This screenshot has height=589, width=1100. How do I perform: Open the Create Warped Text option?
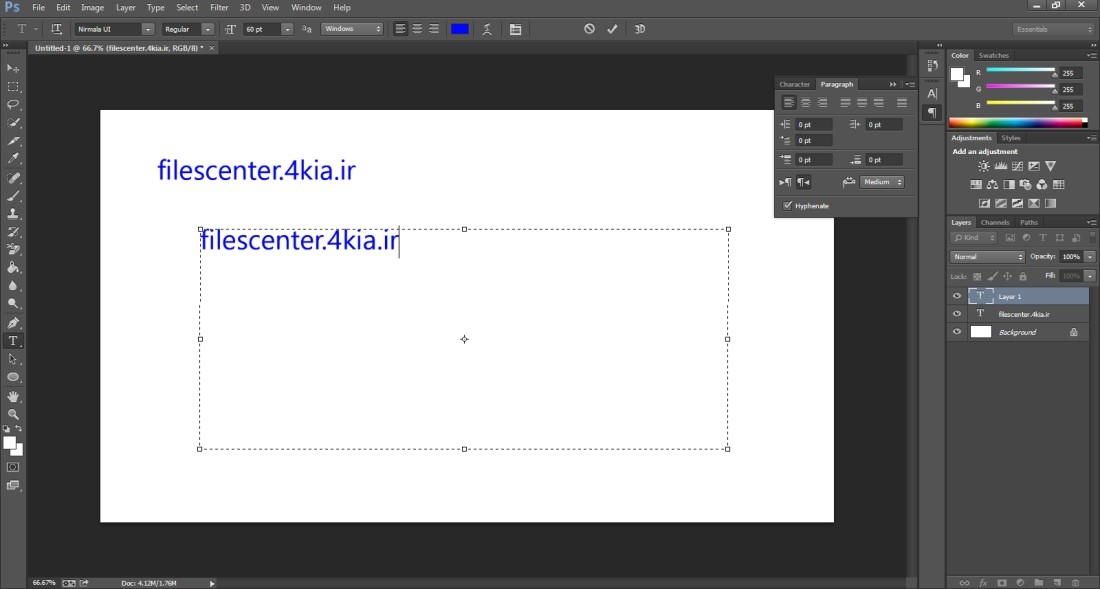pyautogui.click(x=488, y=29)
